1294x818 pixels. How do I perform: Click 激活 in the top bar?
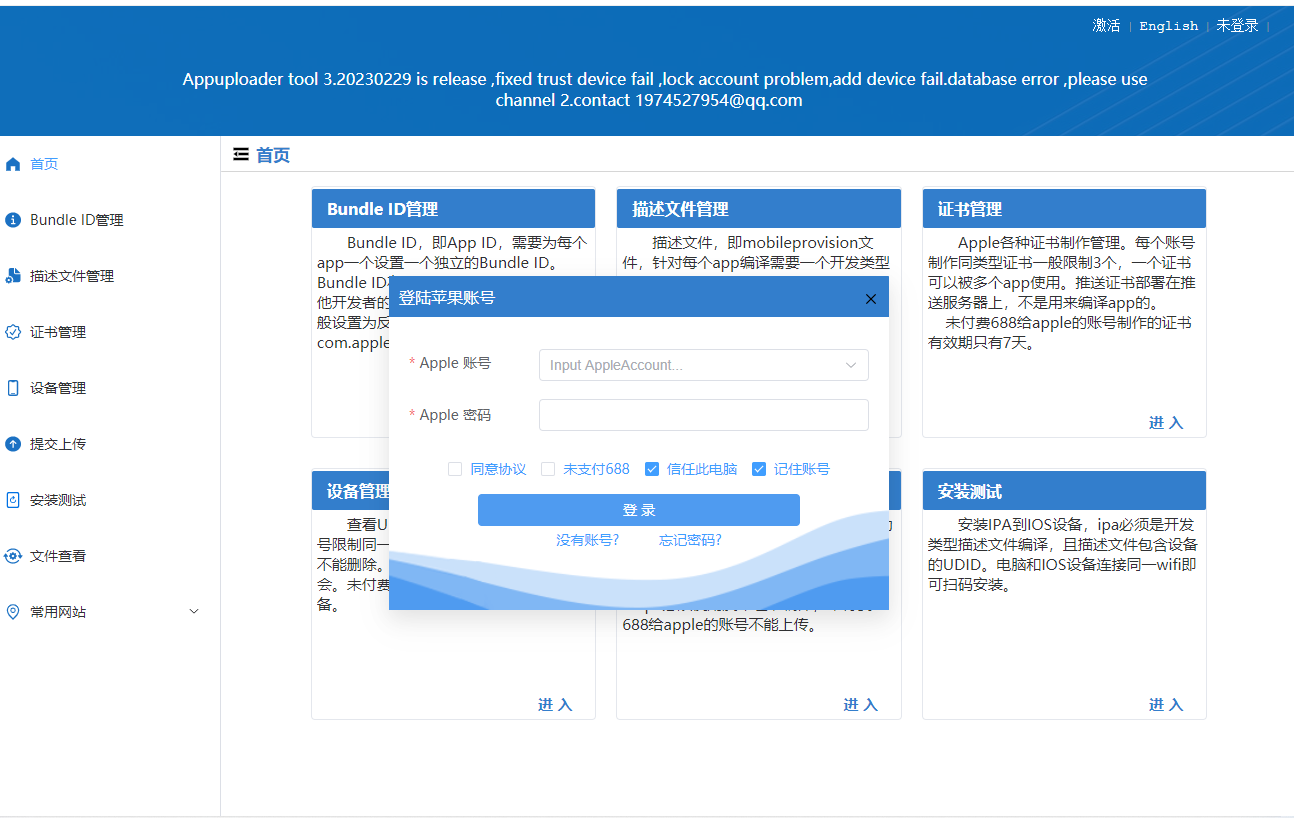1106,25
